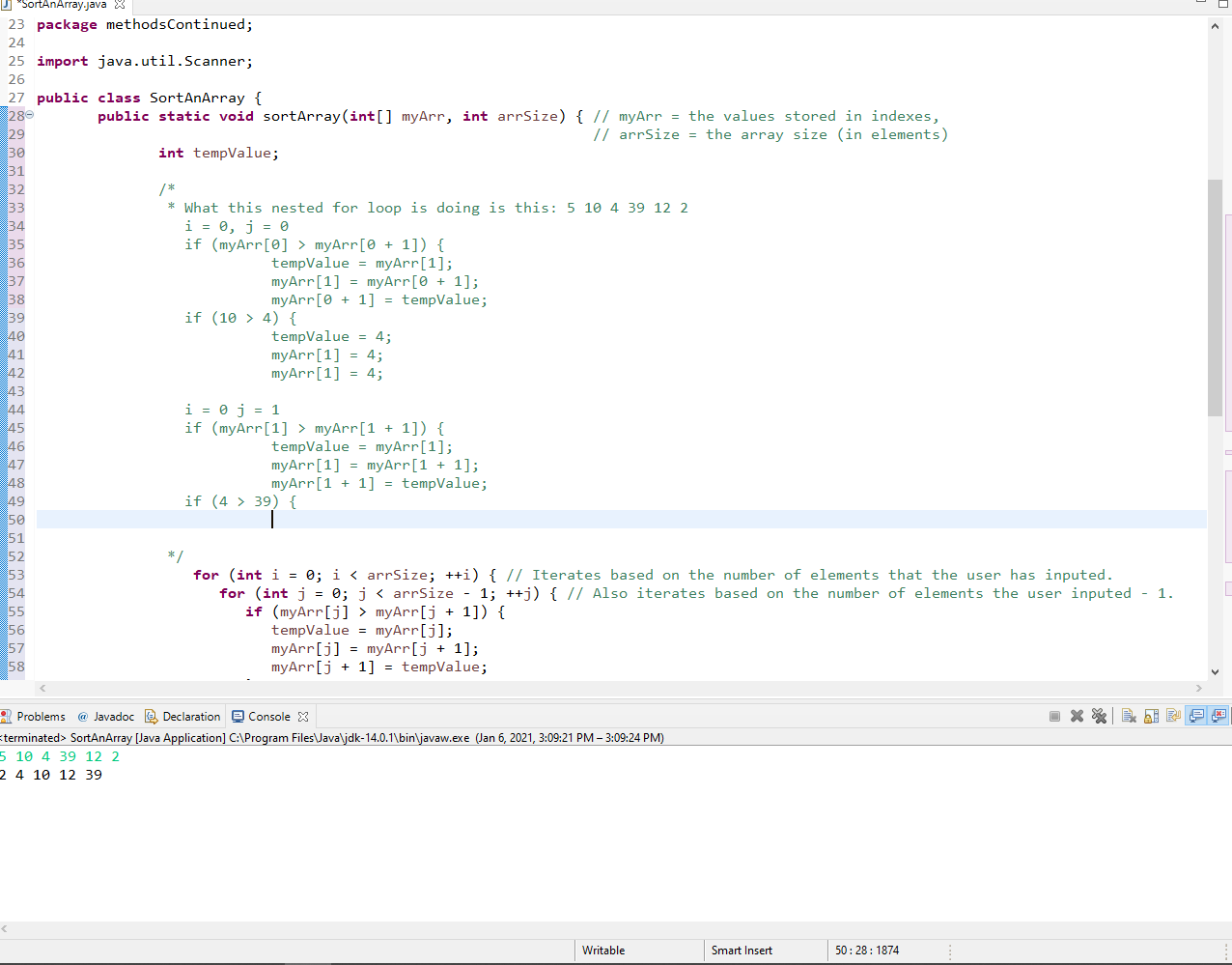Click the Java file icon on the editor tab

click(x=7, y=4)
